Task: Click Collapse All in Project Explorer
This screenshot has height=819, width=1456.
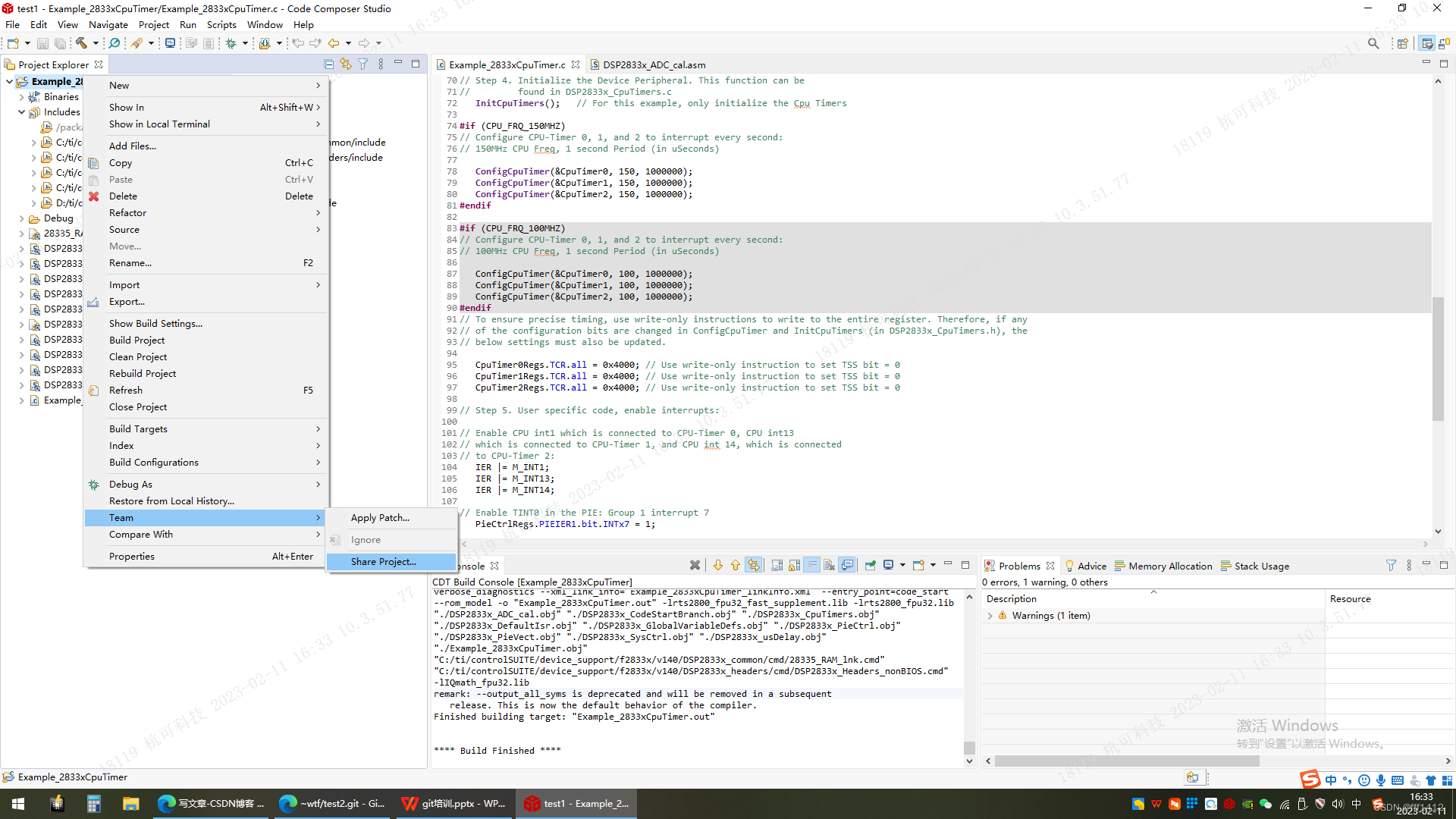Action: point(328,64)
